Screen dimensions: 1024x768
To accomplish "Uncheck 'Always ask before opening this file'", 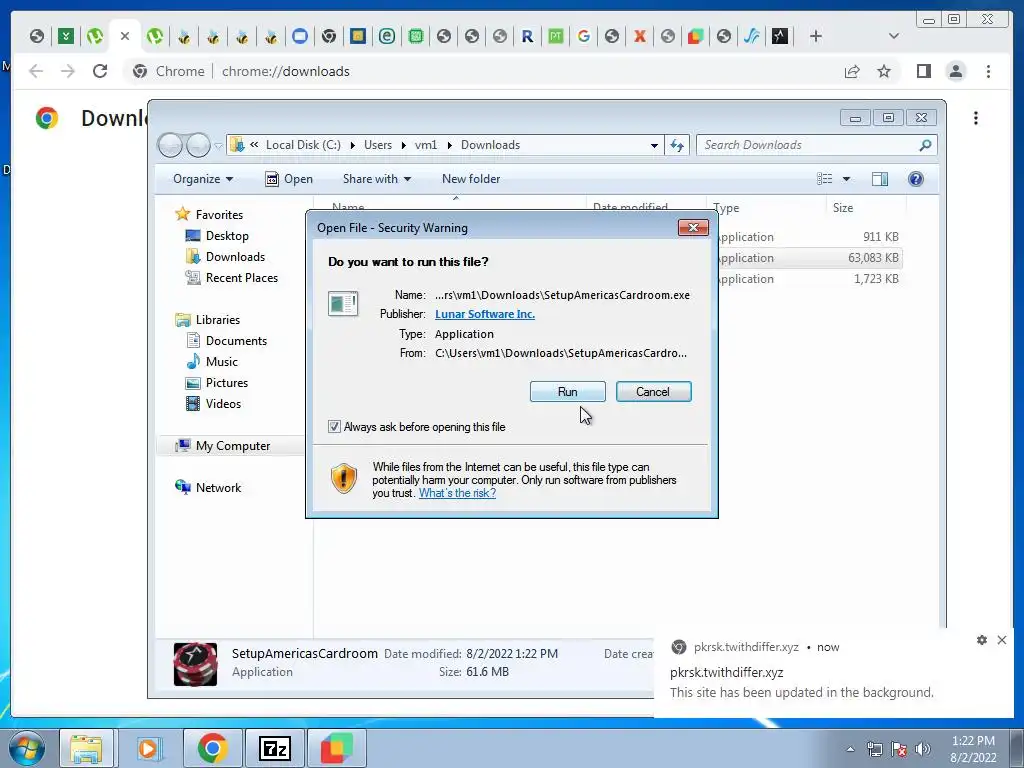I will pyautogui.click(x=334, y=427).
